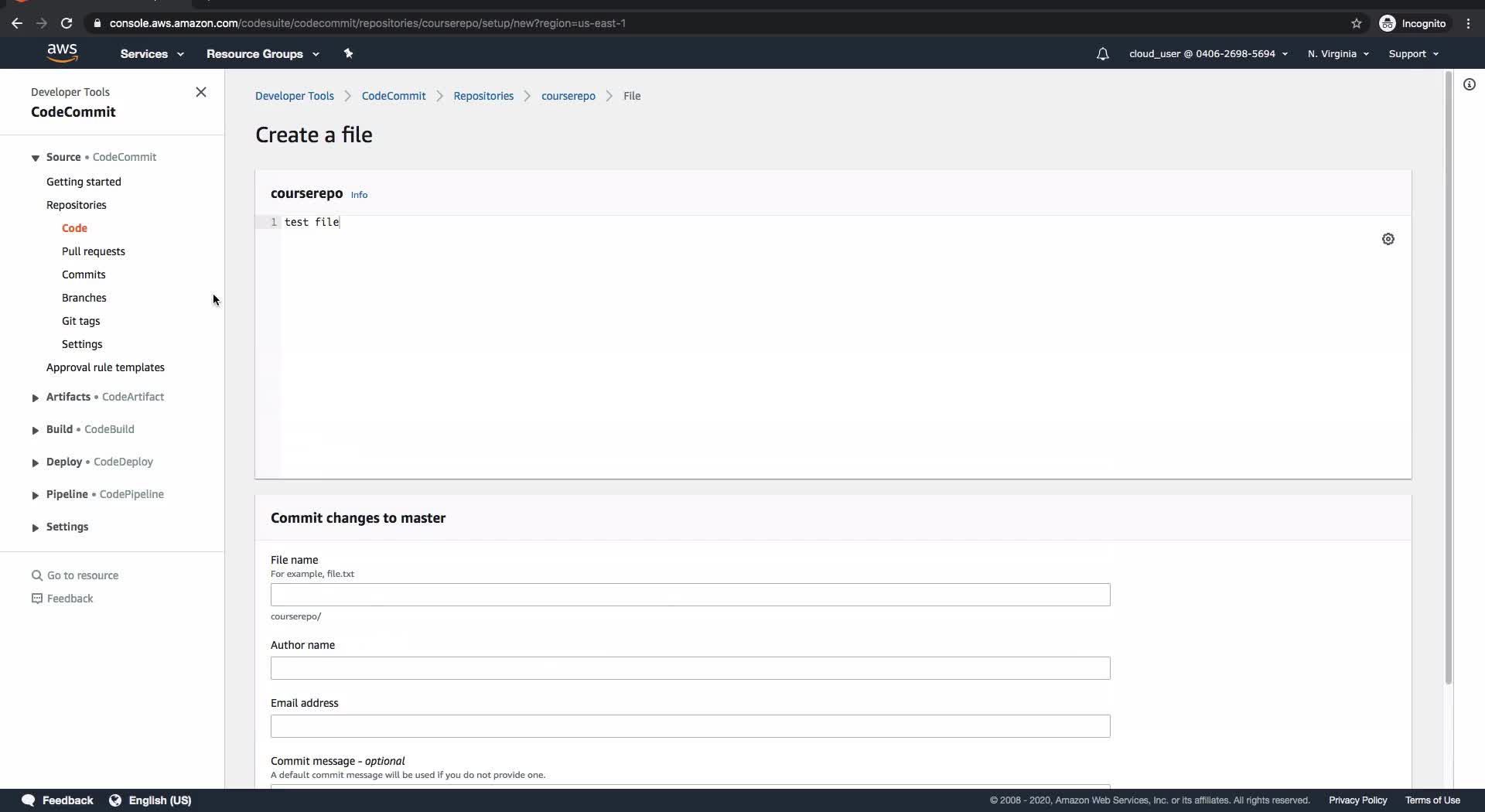Collapse the Source CodeCommit section
Image resolution: width=1485 pixels, height=812 pixels.
(36, 158)
